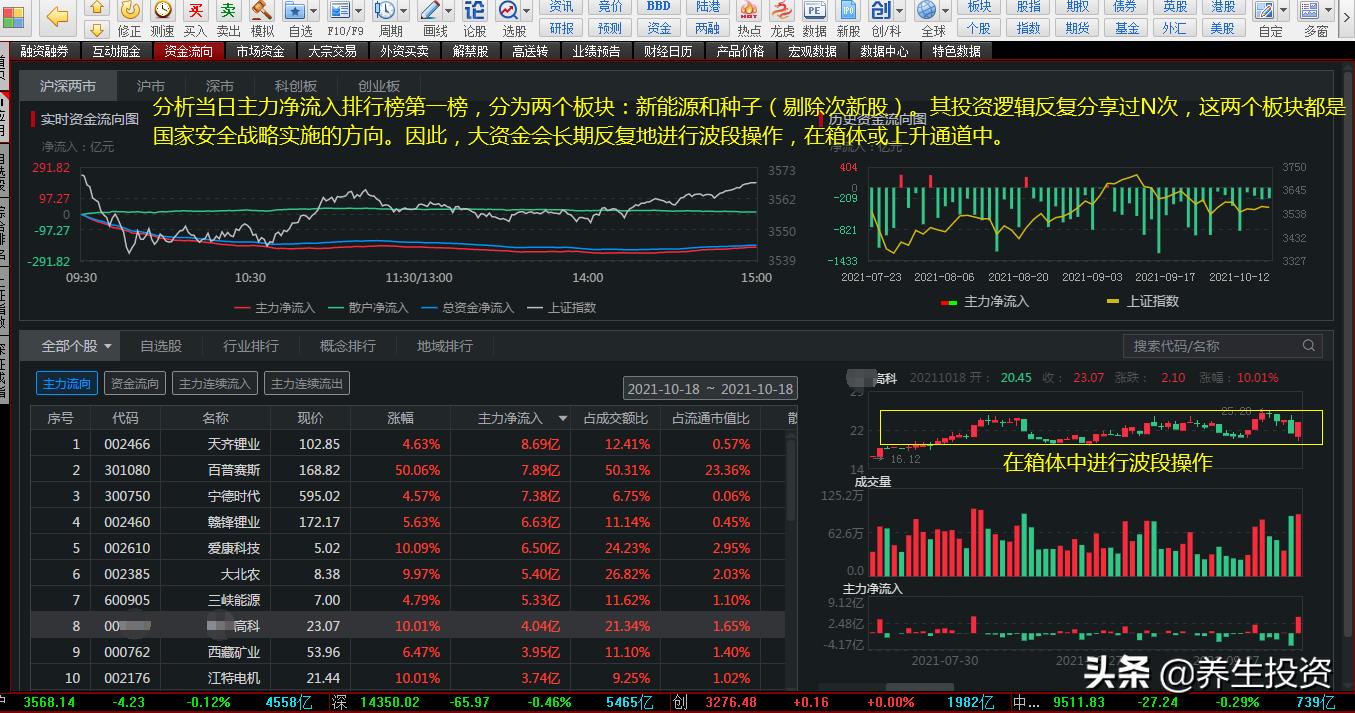Open the 互动掘金 menu item
The width and height of the screenshot is (1355, 713).
click(x=117, y=50)
